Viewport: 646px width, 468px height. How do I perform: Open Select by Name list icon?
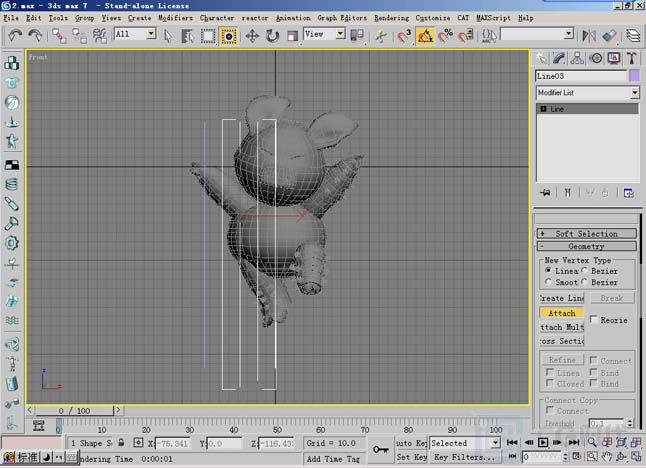(x=188, y=36)
